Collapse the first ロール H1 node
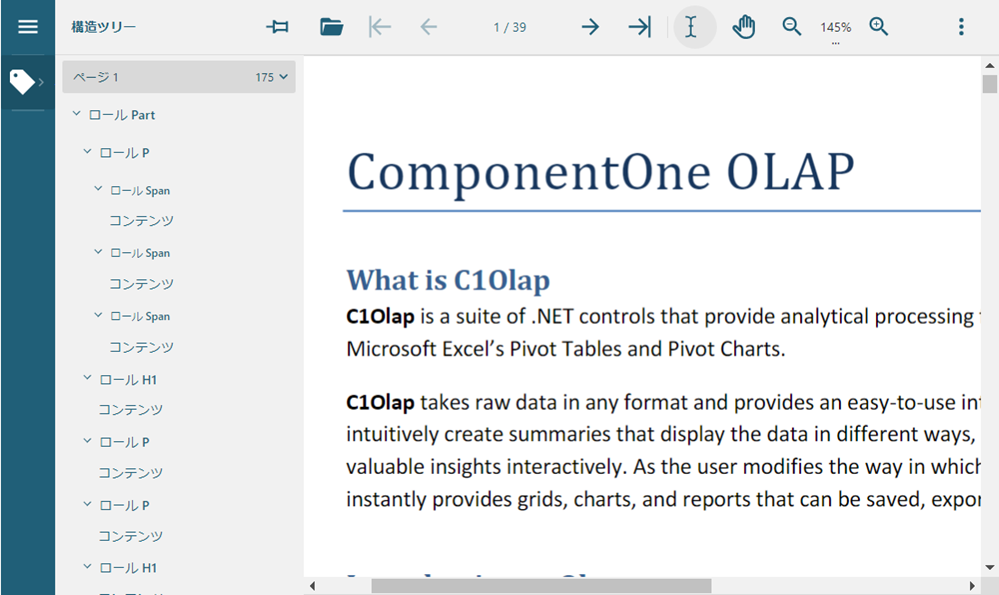 tap(87, 378)
